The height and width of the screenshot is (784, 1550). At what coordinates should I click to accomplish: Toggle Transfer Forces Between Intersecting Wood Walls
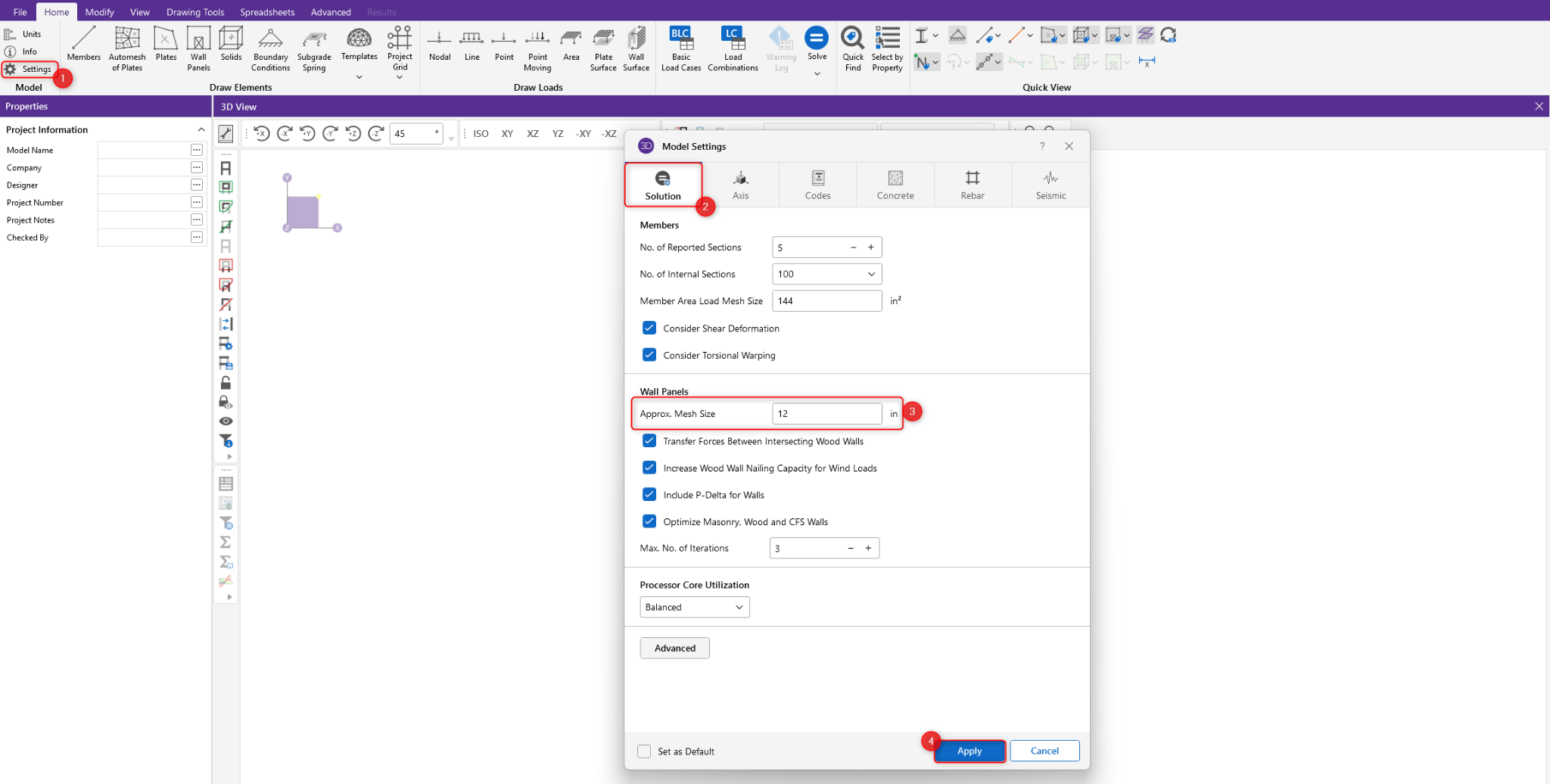[649, 440]
